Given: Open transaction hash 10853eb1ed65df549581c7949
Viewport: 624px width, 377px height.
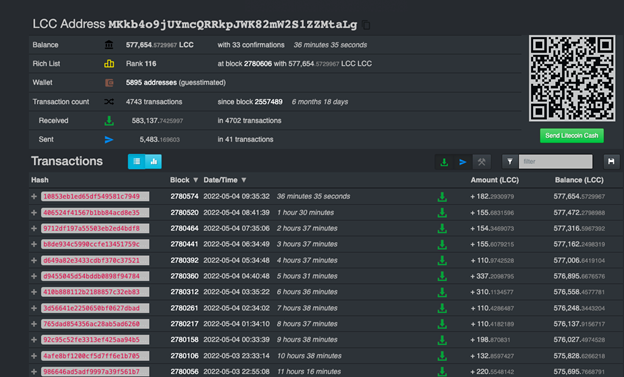Looking at the screenshot, I should 95,197.
